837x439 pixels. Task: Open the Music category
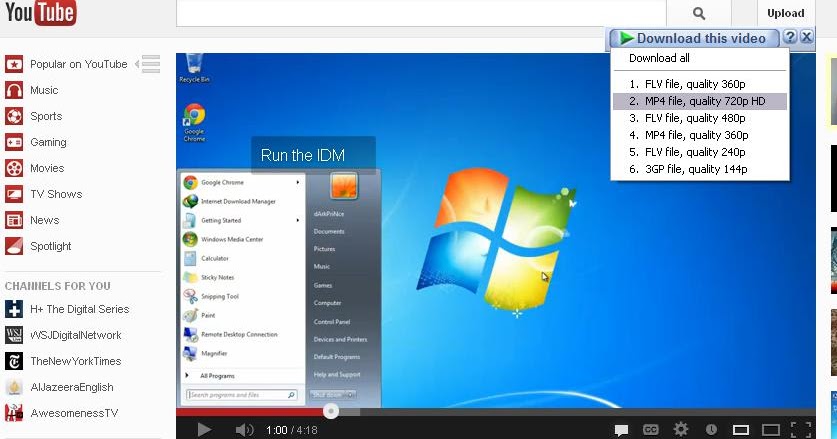click(x=44, y=90)
